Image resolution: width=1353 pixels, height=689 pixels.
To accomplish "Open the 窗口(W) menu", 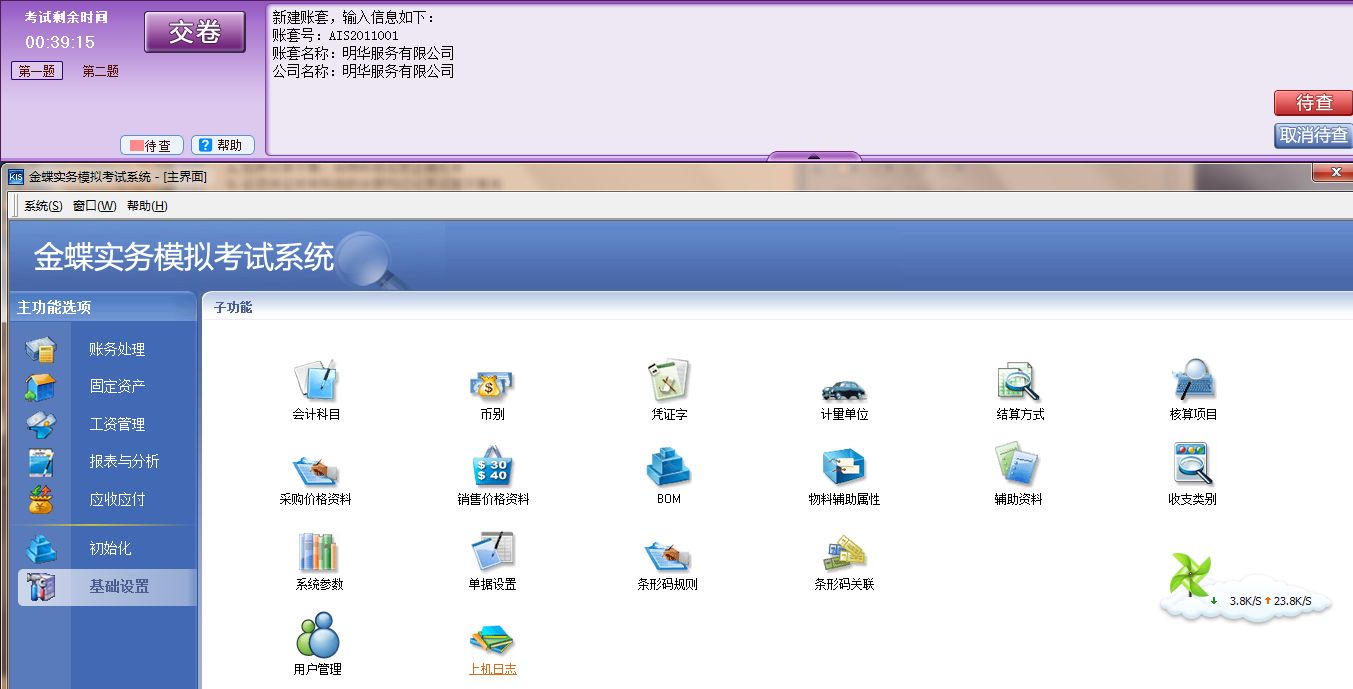I will click(x=94, y=206).
